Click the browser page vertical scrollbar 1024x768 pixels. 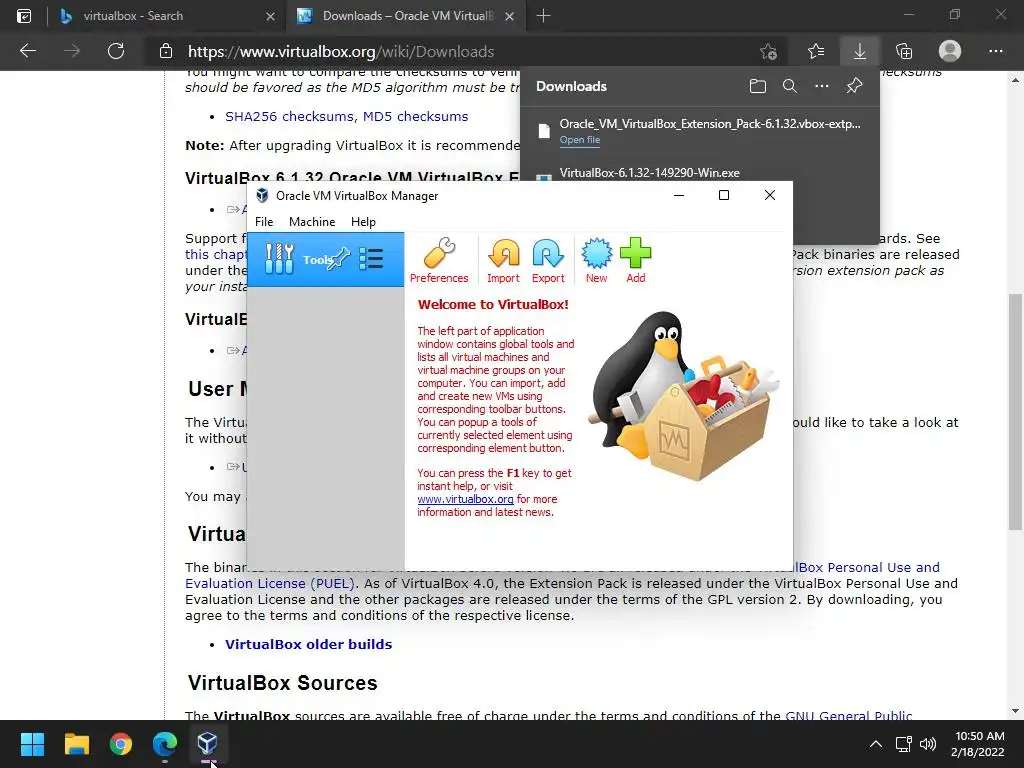pyautogui.click(x=1015, y=411)
